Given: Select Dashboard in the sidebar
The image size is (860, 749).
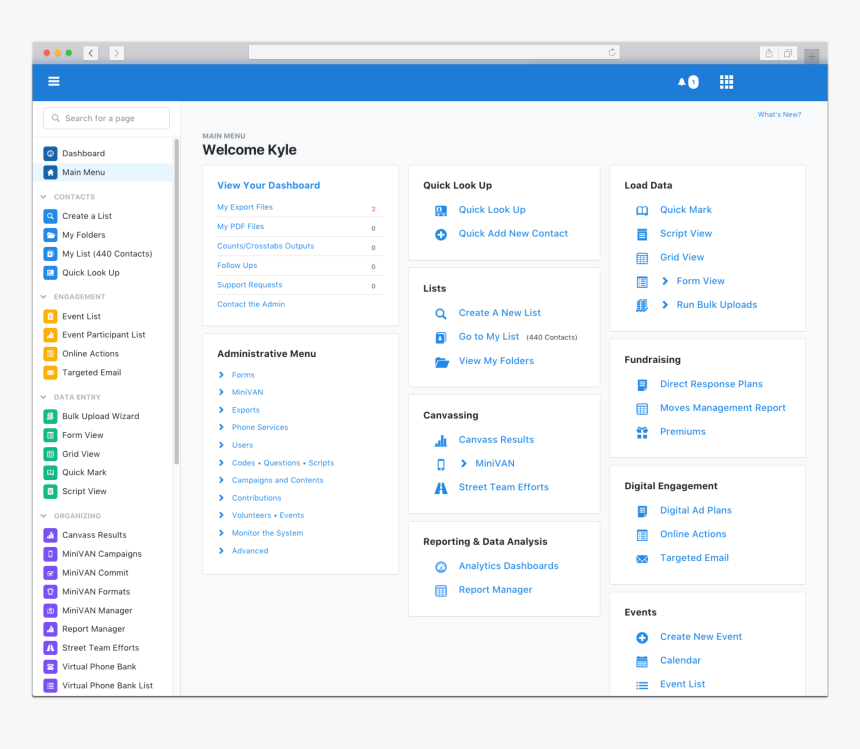Looking at the screenshot, I should coord(83,154).
